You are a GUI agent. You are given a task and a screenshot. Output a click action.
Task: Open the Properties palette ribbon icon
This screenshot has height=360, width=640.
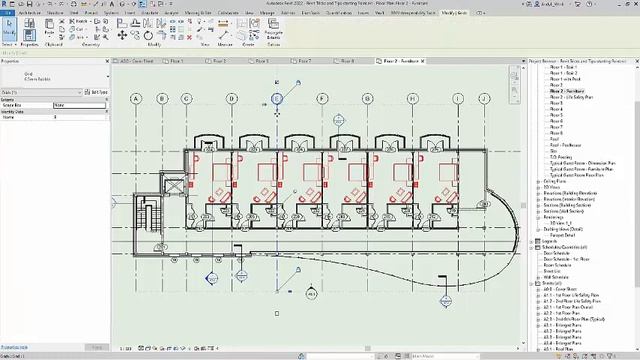pyautogui.click(x=29, y=36)
